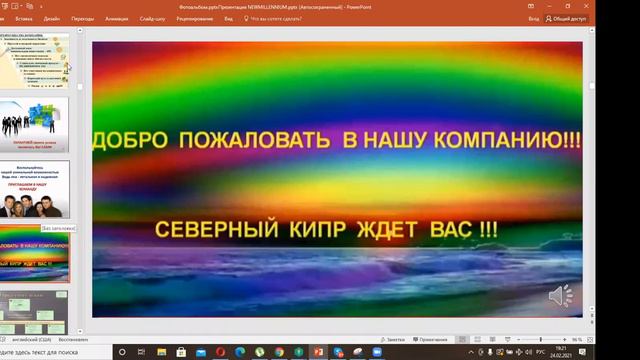Click the 'ДОБРО ПОЖАЛОВАТЬ В НАШУ КОМПАНИЮ!!!' text
Screen dimensions: 640x360
[x=337, y=140]
